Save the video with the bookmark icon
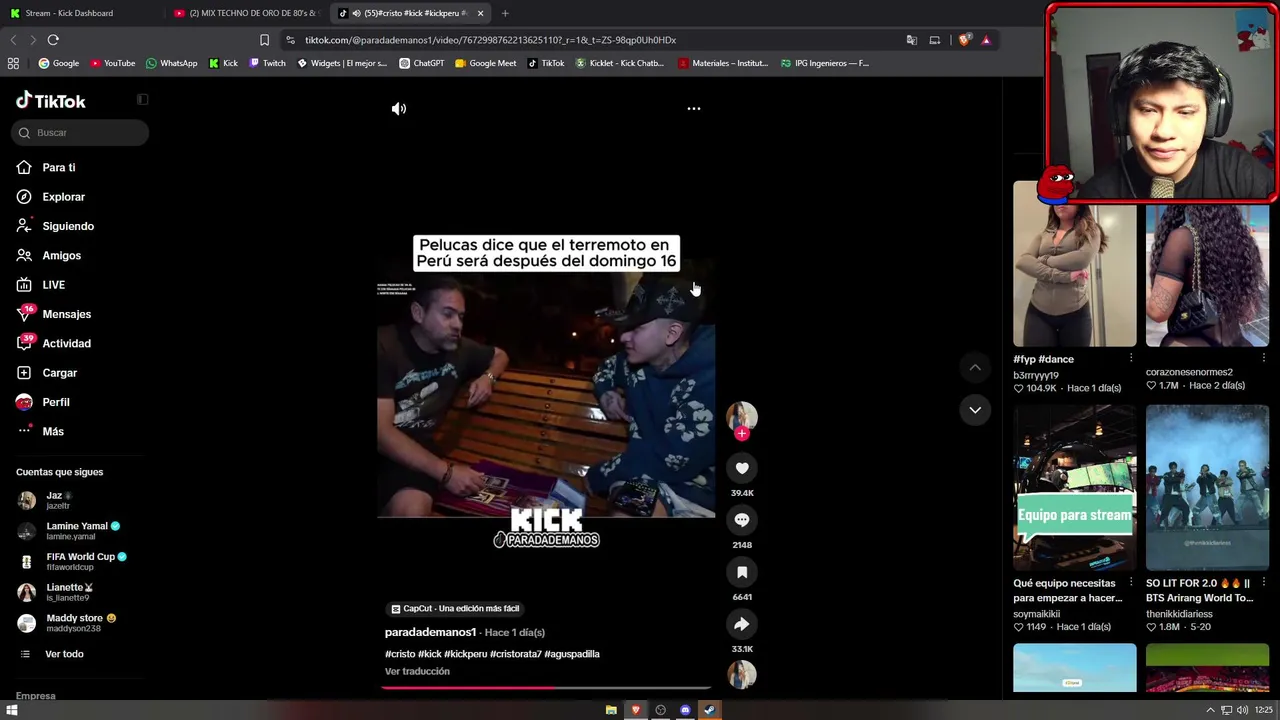 (x=742, y=572)
